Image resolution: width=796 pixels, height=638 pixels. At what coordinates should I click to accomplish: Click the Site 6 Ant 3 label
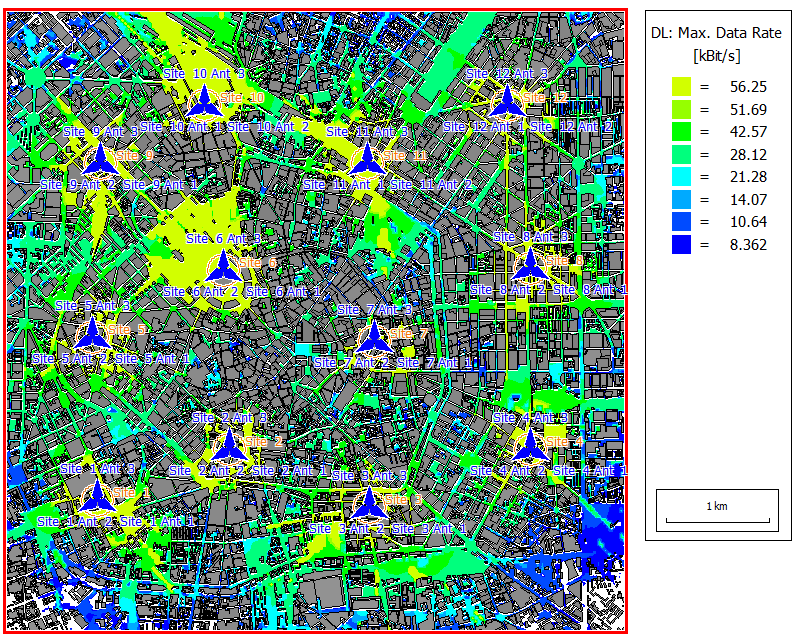[x=223, y=239]
